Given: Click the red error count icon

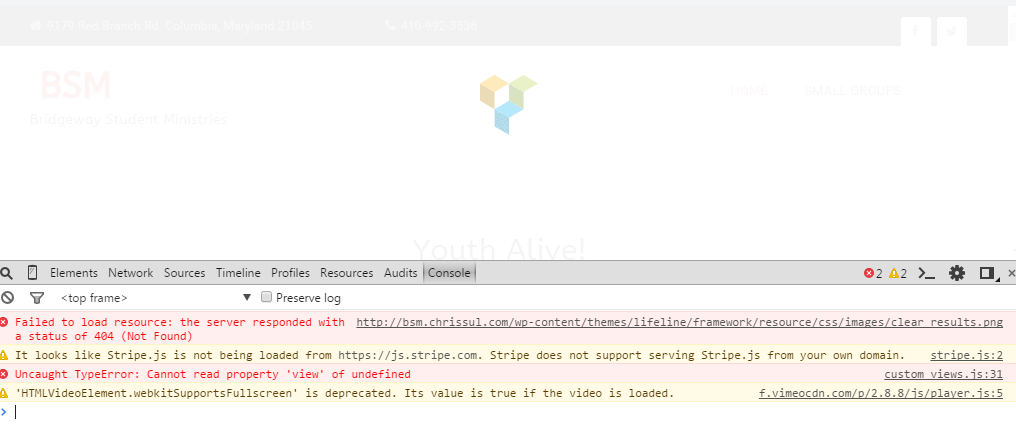Looking at the screenshot, I should [869, 273].
